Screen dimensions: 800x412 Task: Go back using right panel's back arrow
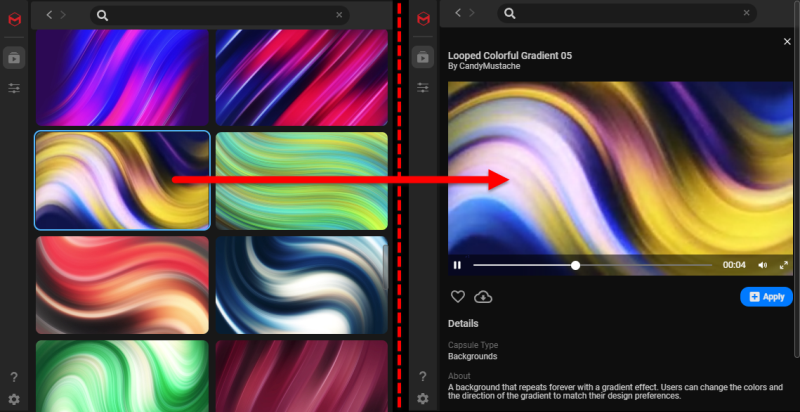click(458, 13)
